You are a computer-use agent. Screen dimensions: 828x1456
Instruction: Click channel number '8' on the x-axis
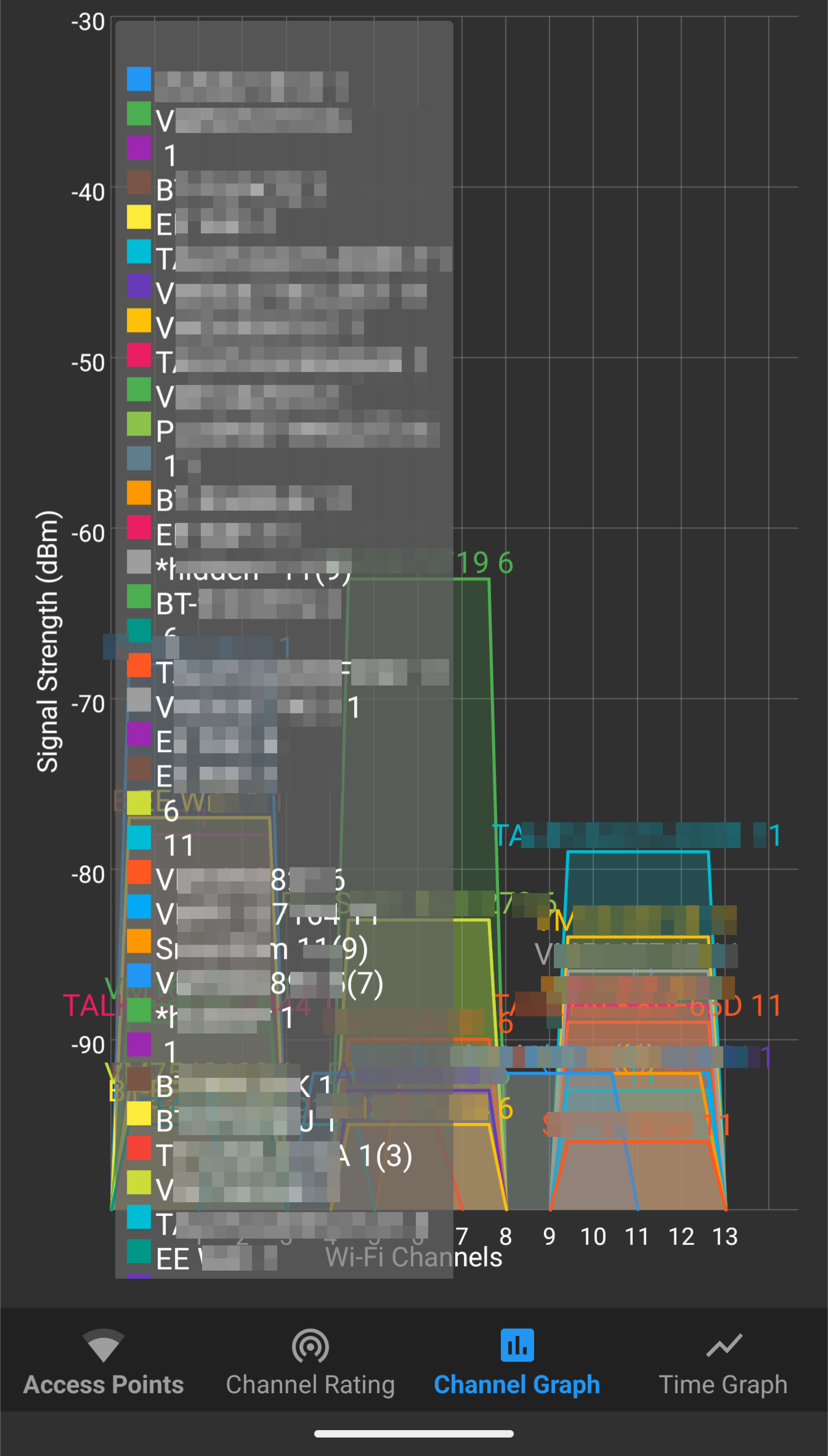coord(505,1236)
